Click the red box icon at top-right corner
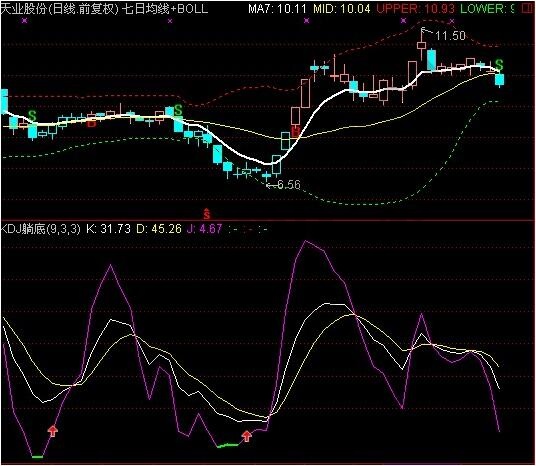This screenshot has height=466, width=536. (x=528, y=9)
